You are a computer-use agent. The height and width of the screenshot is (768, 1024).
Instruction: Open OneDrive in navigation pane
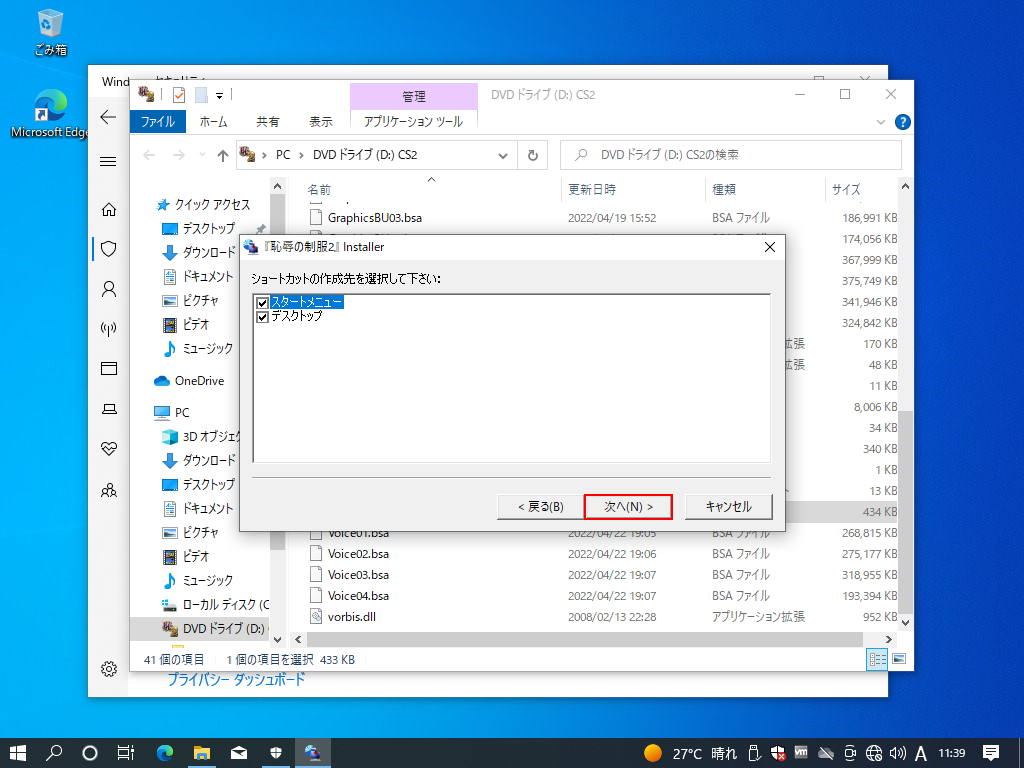(199, 381)
